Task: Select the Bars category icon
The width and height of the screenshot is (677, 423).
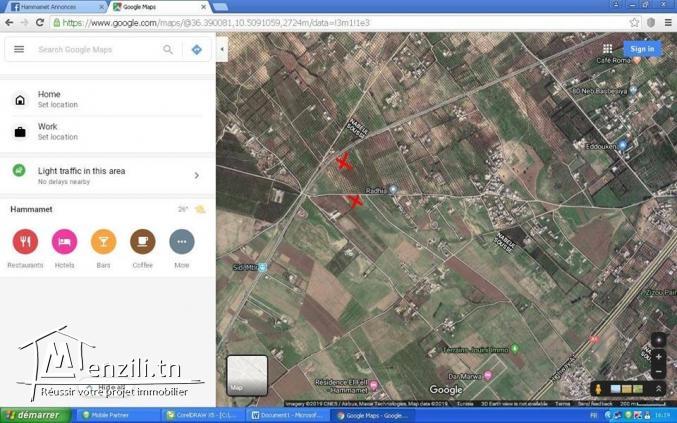Action: (x=103, y=242)
